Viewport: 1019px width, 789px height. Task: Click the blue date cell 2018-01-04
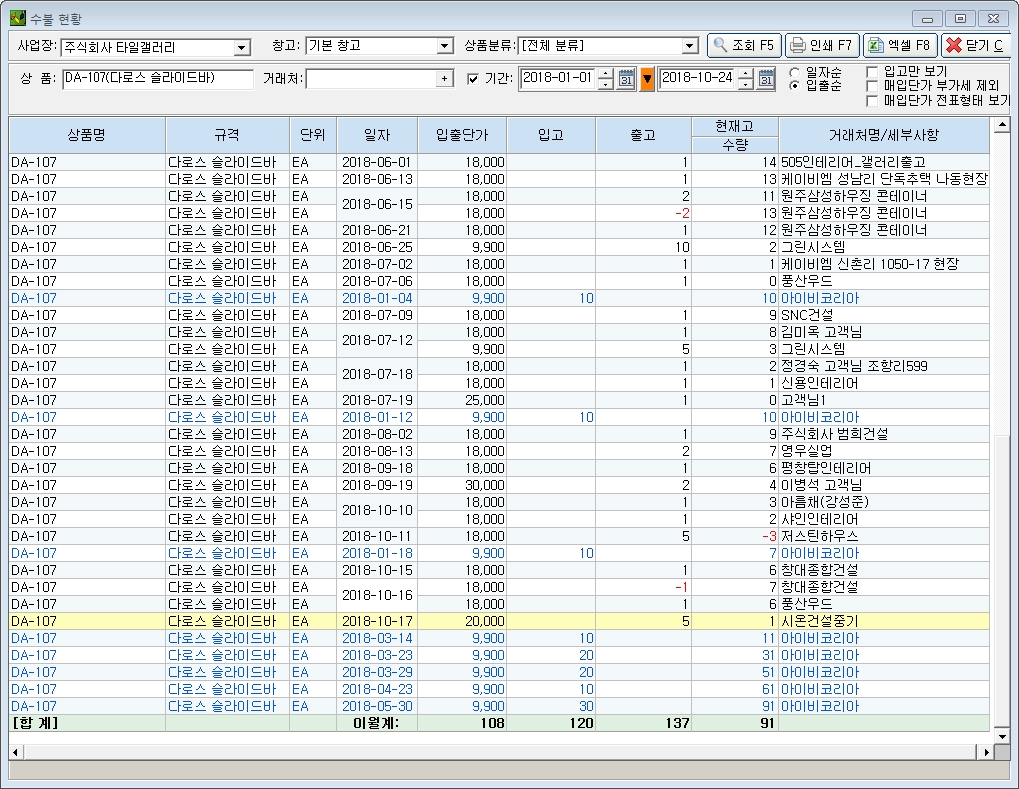(x=378, y=298)
